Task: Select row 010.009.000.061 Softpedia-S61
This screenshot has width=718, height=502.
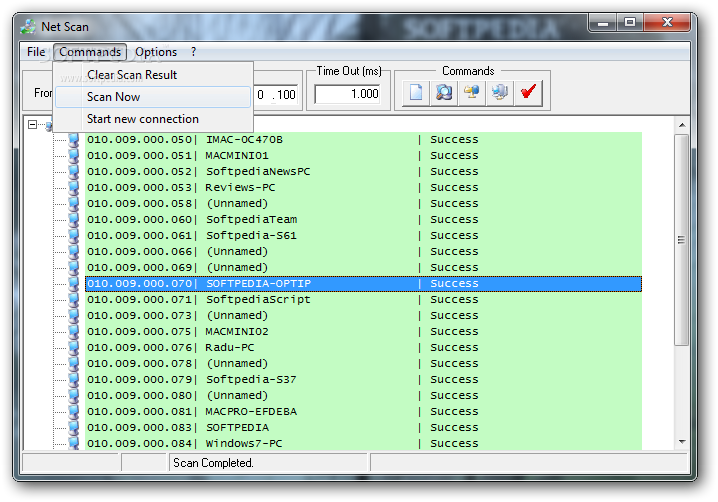Action: [363, 235]
